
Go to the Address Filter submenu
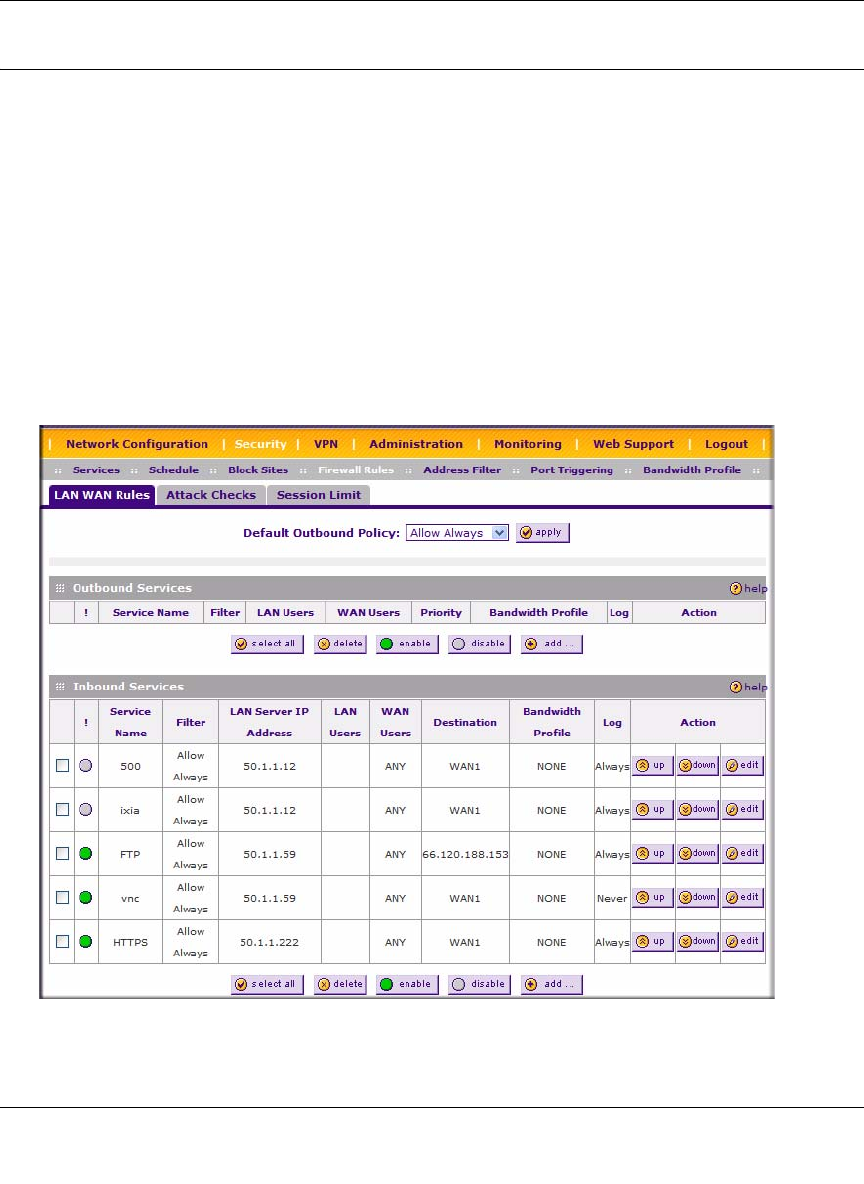[x=461, y=470]
